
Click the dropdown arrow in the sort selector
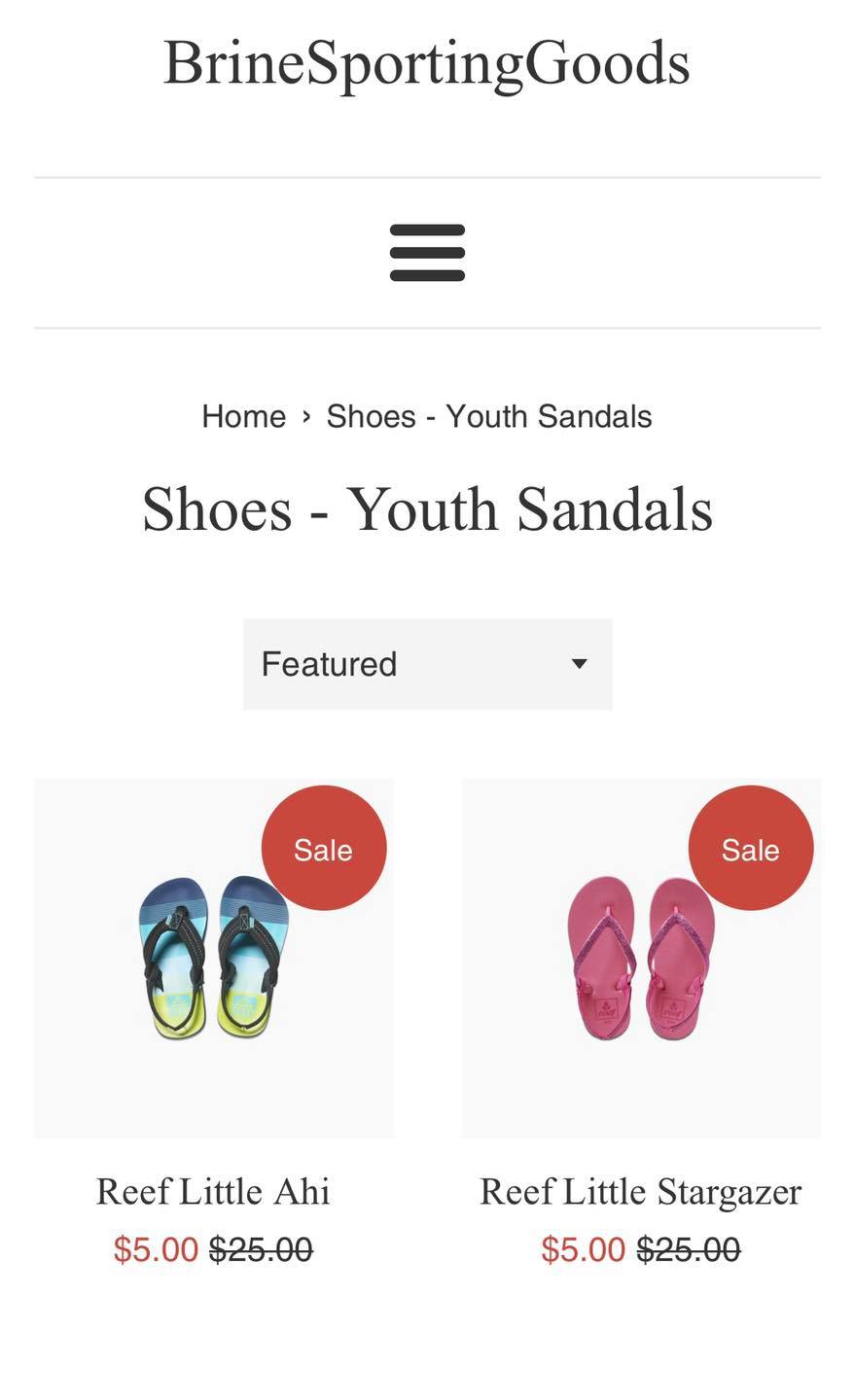tap(579, 664)
